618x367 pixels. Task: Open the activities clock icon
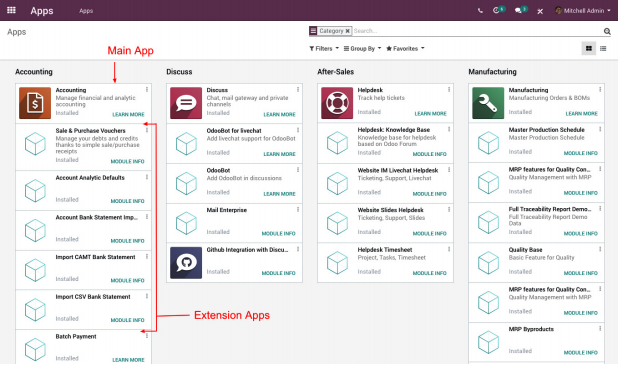point(496,10)
